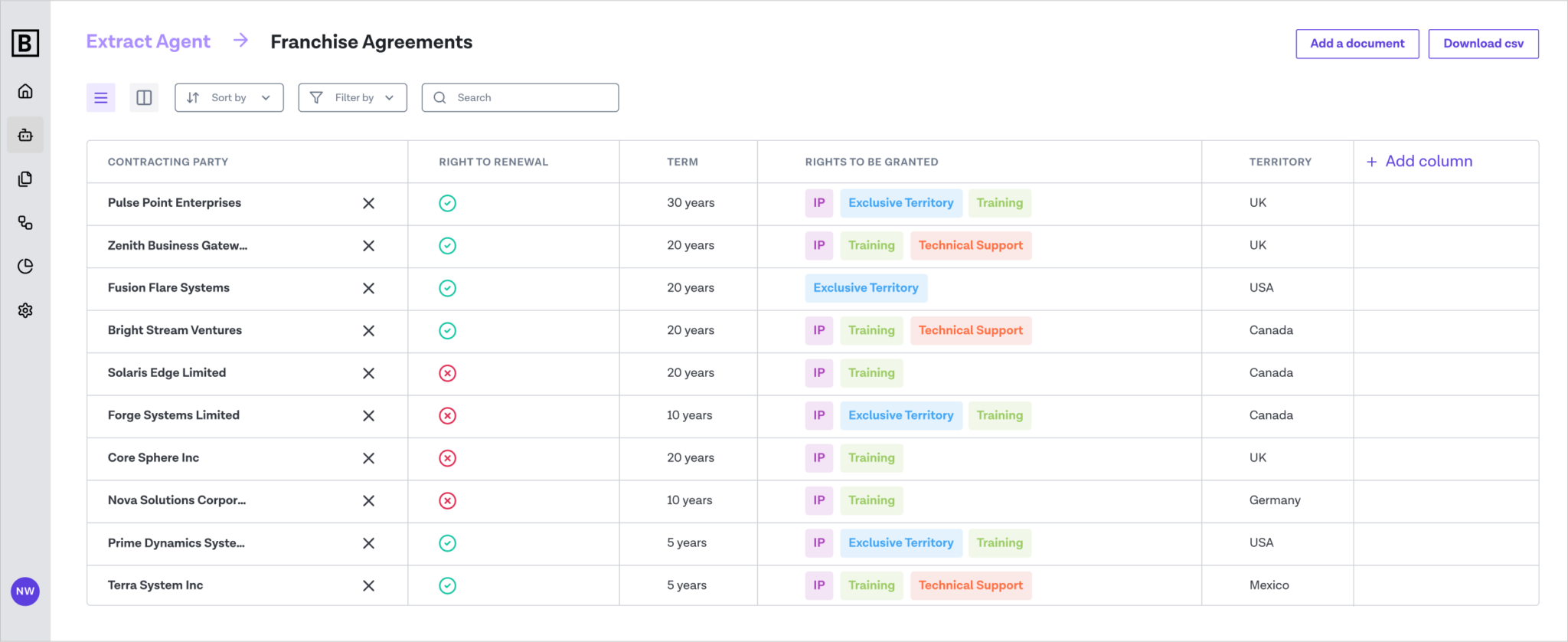Click the Add column header
Screen dimensions: 1568x642
tap(1420, 162)
